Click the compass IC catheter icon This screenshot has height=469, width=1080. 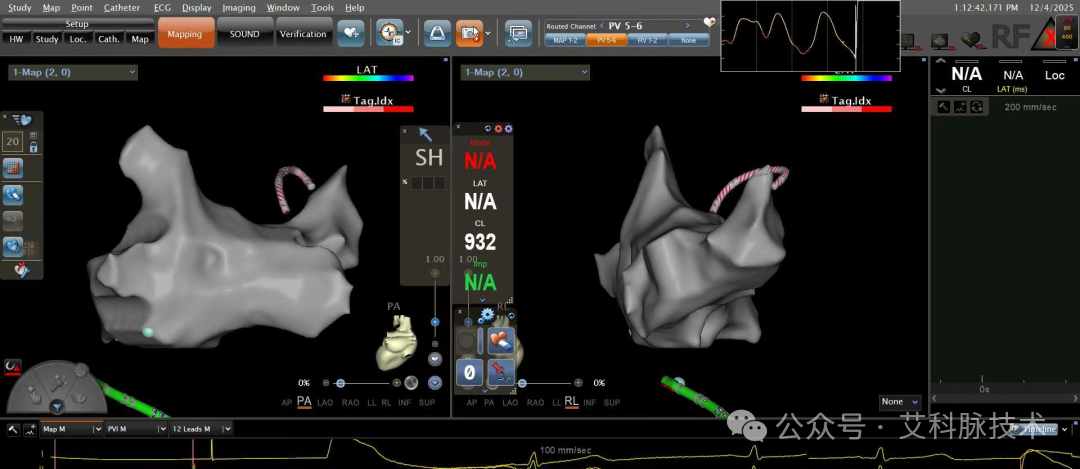point(389,33)
